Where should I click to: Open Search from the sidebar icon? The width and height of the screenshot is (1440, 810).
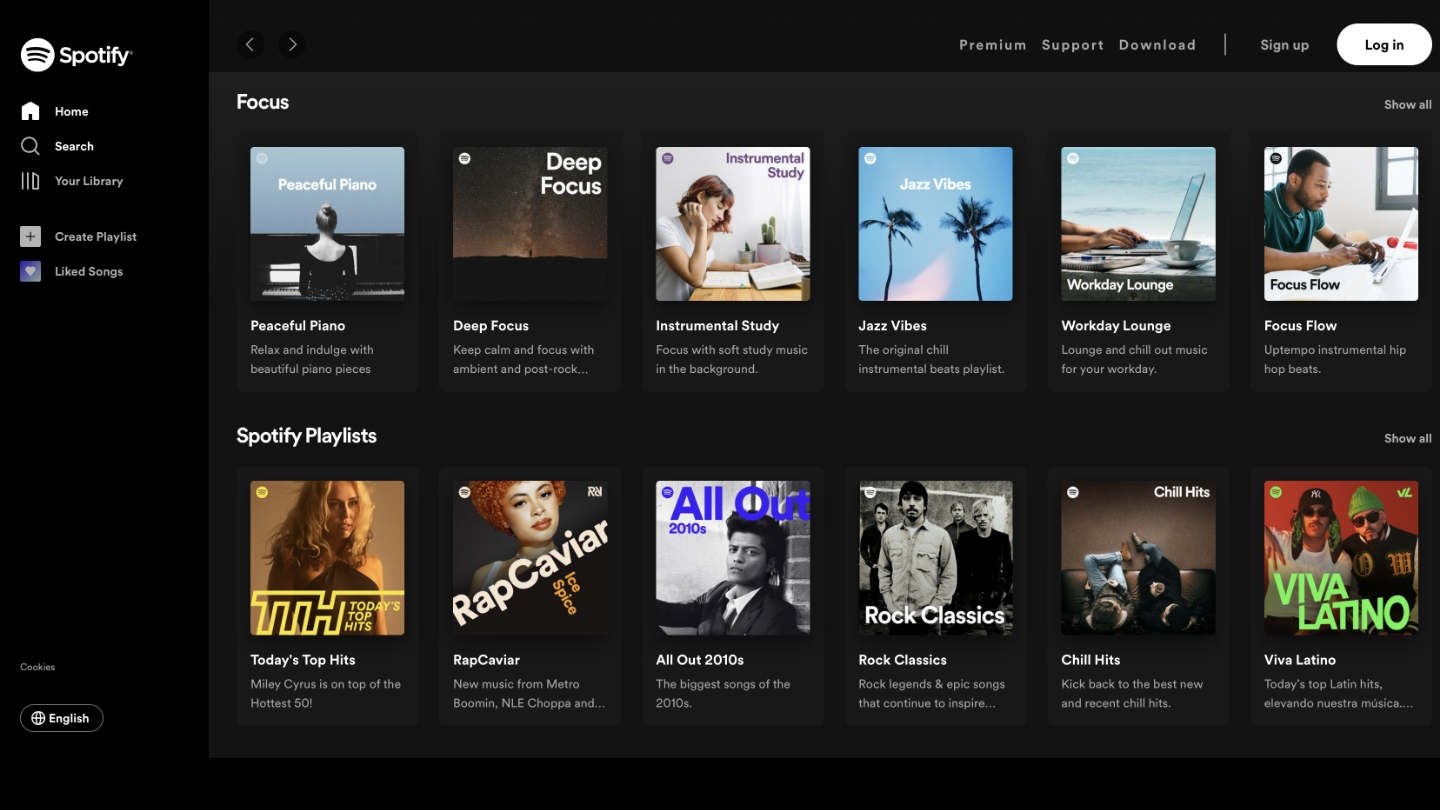pos(30,146)
